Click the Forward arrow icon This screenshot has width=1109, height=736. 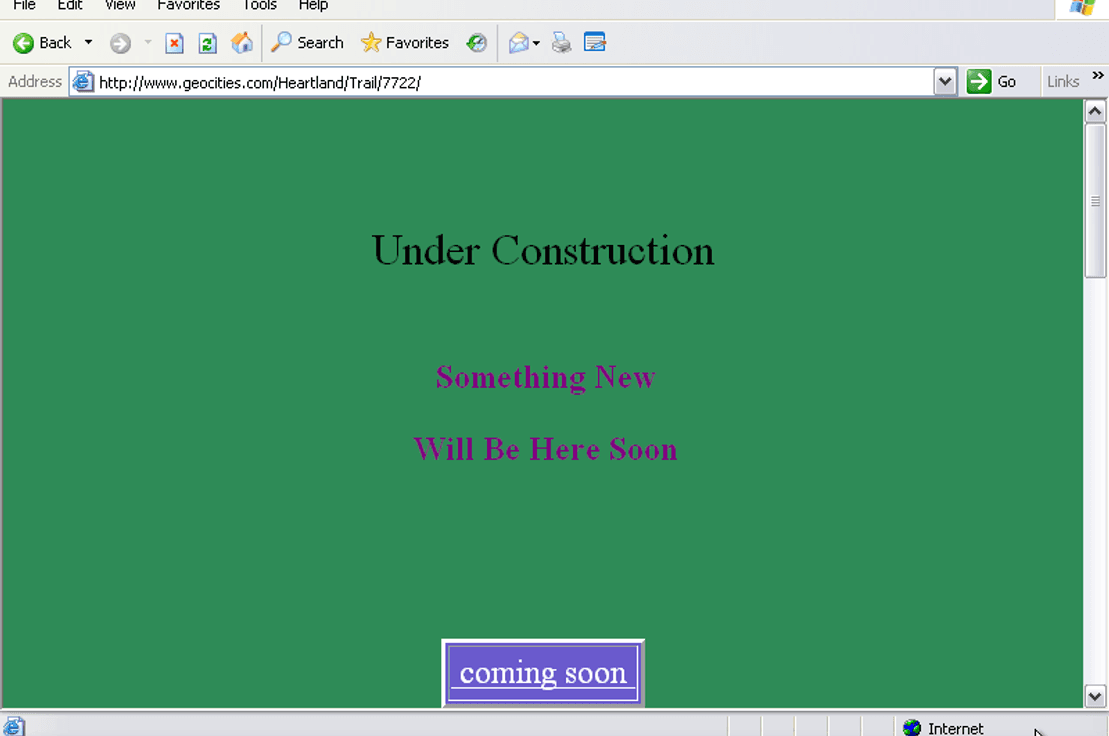pyautogui.click(x=120, y=43)
